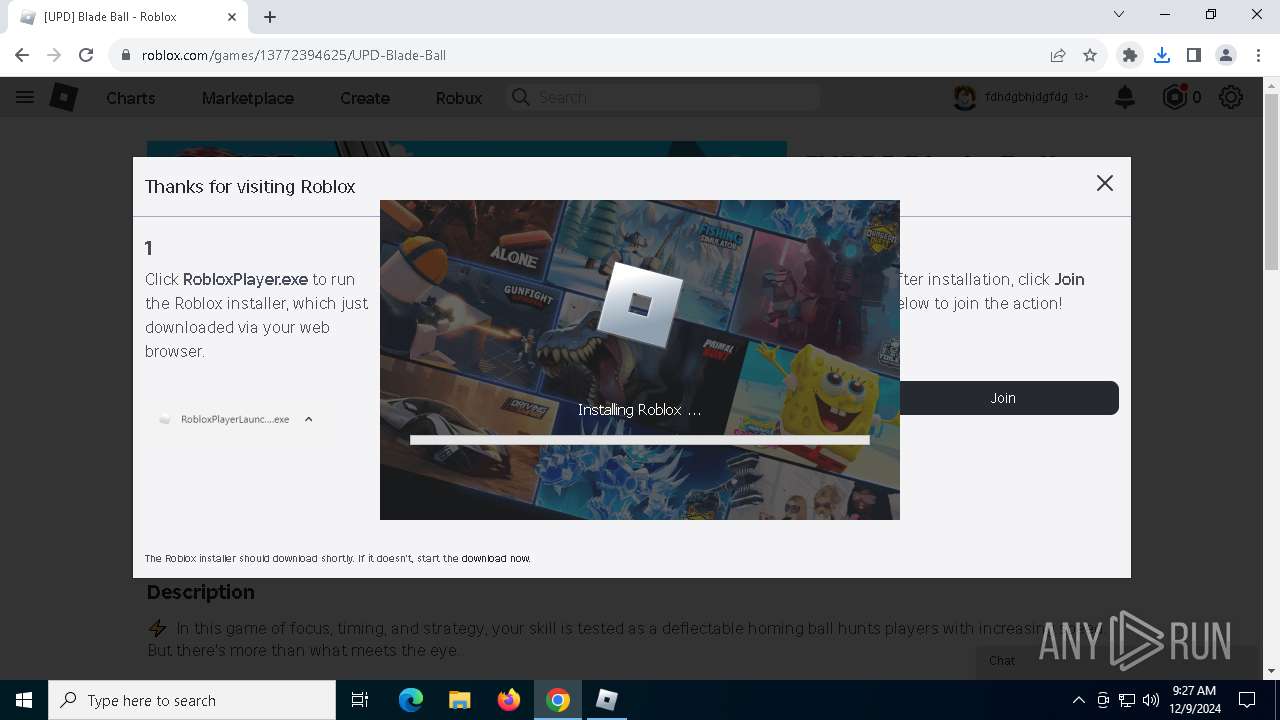Go to Roblox home logo

[x=64, y=97]
